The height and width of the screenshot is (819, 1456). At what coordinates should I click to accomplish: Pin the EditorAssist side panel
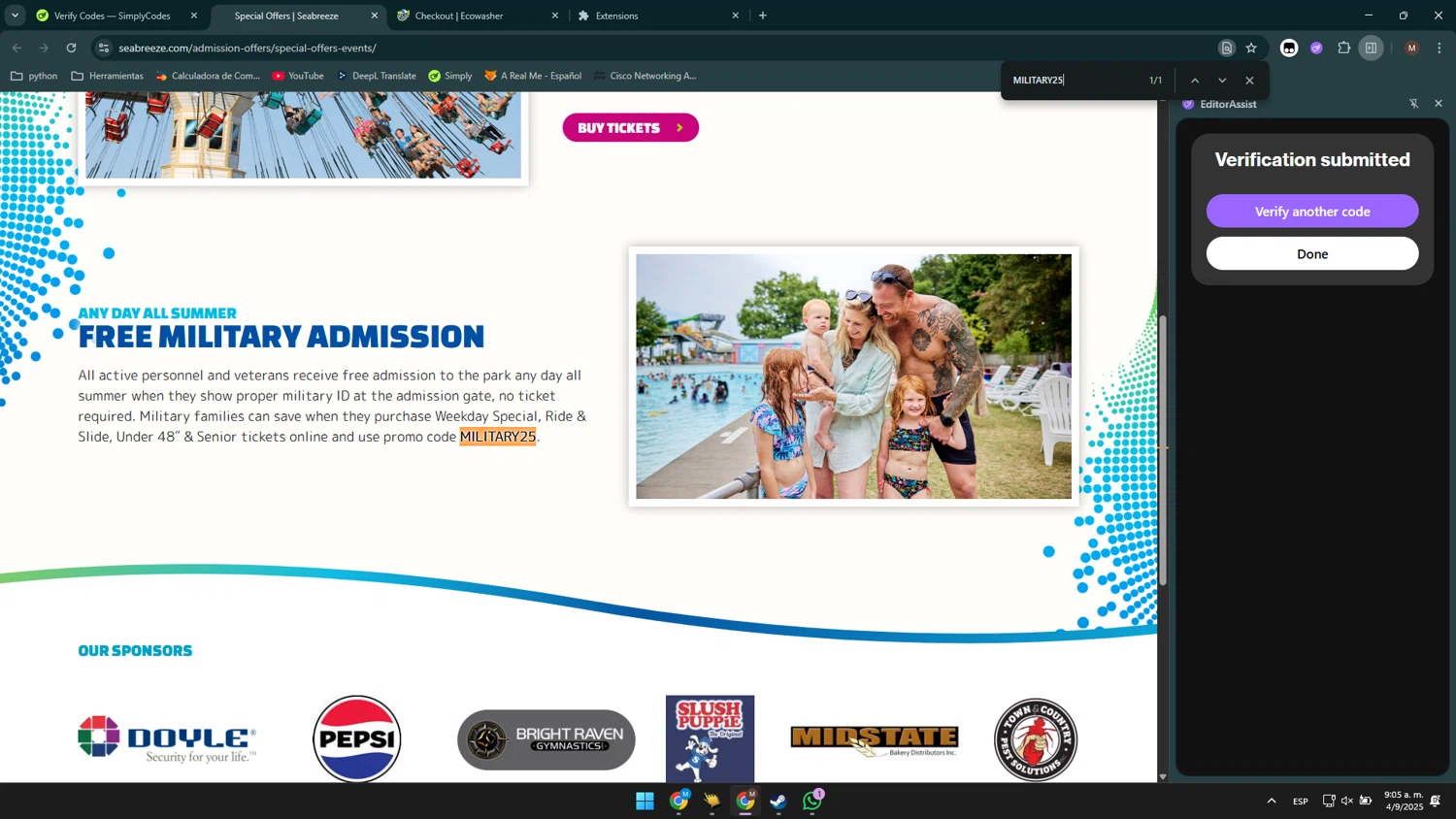point(1414,104)
